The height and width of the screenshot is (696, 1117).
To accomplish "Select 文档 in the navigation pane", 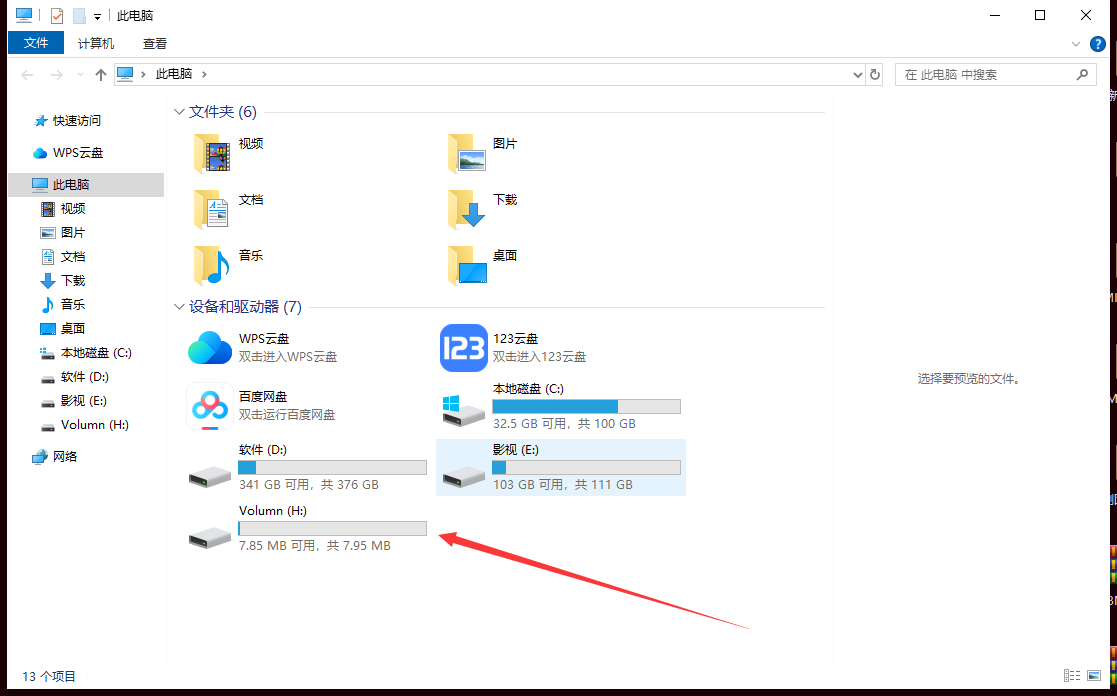I will click(x=73, y=257).
